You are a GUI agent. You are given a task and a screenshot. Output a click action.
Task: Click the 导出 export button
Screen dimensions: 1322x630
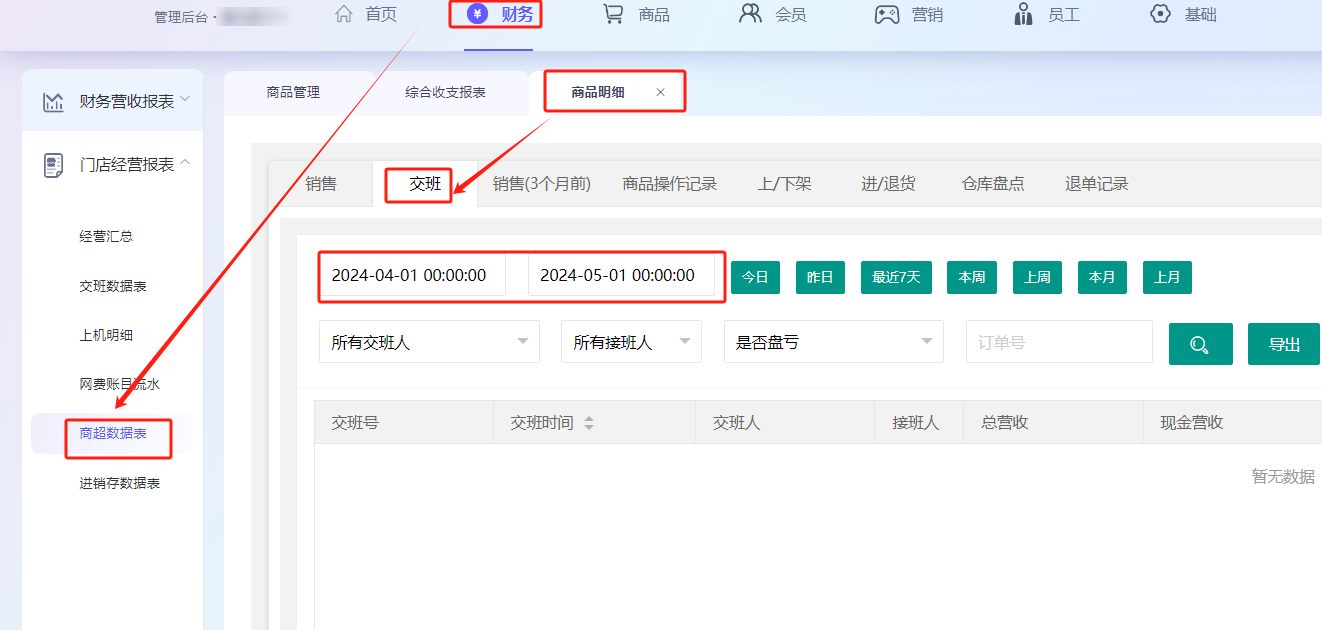tap(1284, 344)
